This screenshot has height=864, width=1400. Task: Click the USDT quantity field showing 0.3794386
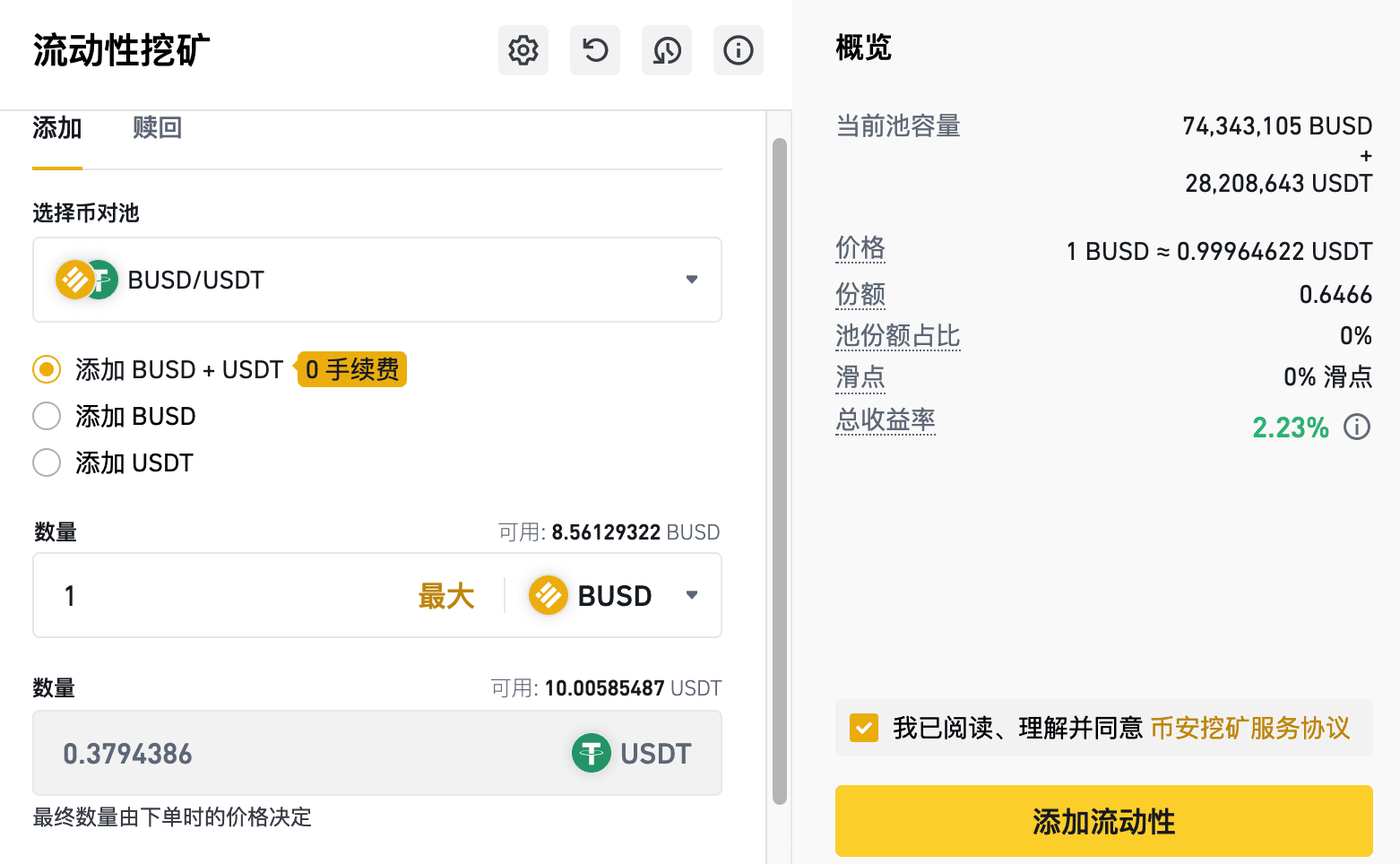tap(377, 753)
